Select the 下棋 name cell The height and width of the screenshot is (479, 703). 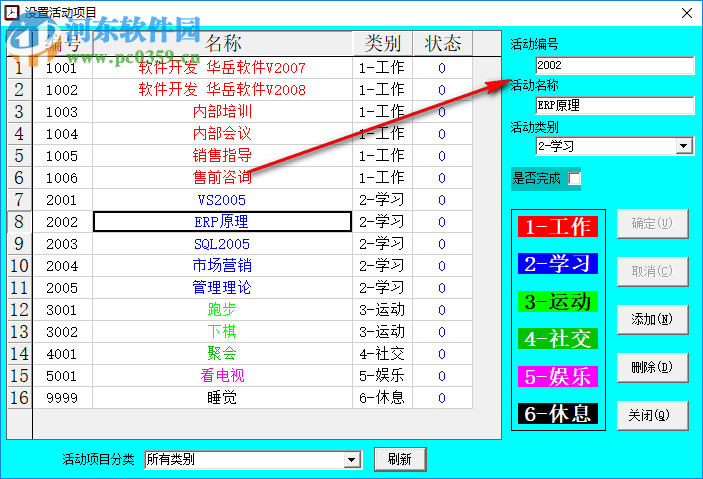point(222,331)
